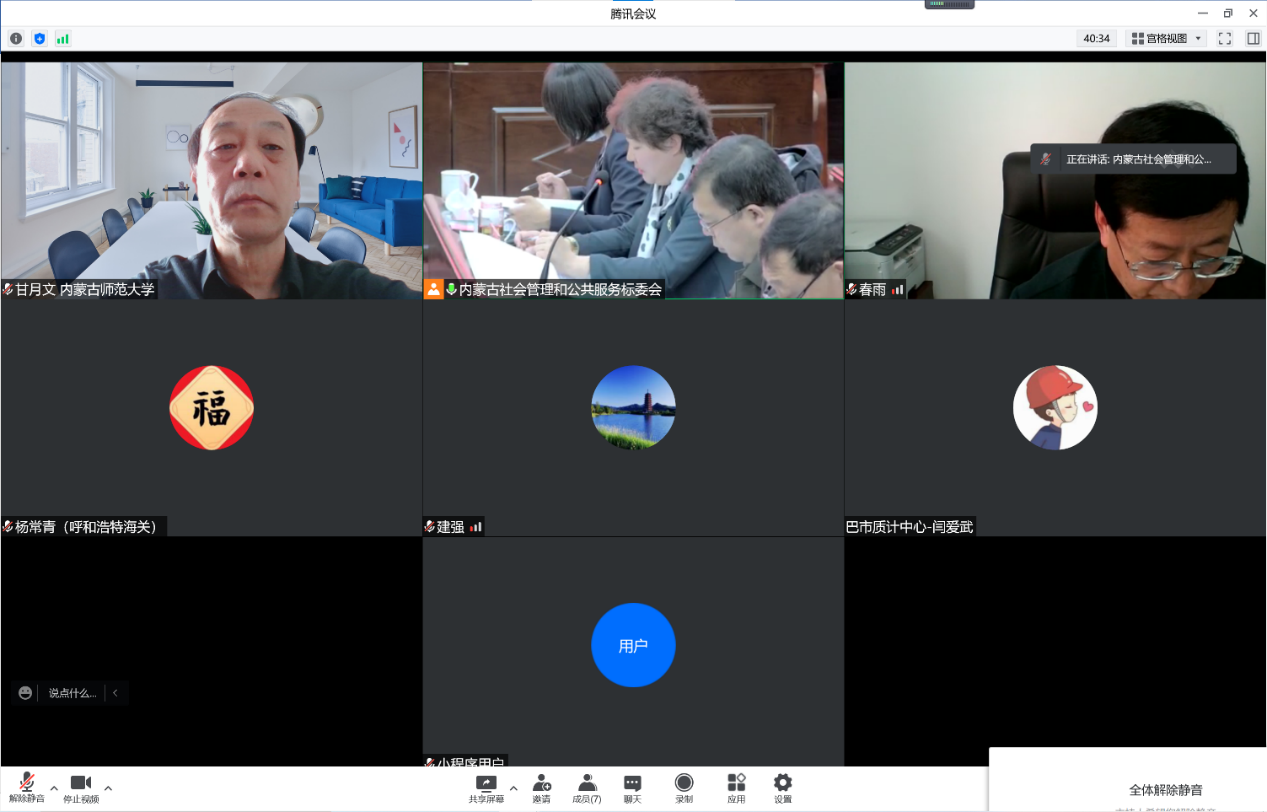Check the green network signal icon
The image size is (1267, 812).
click(63, 39)
